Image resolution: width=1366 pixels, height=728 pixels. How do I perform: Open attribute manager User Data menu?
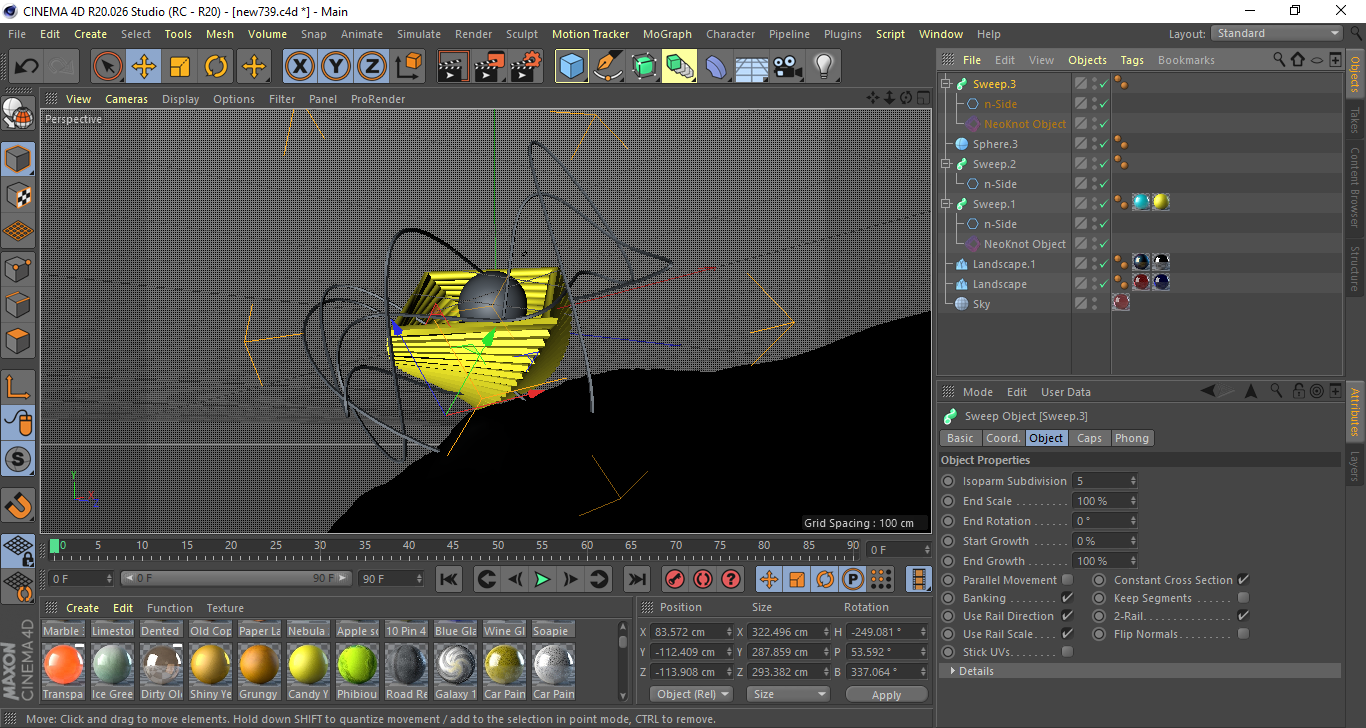(1066, 392)
